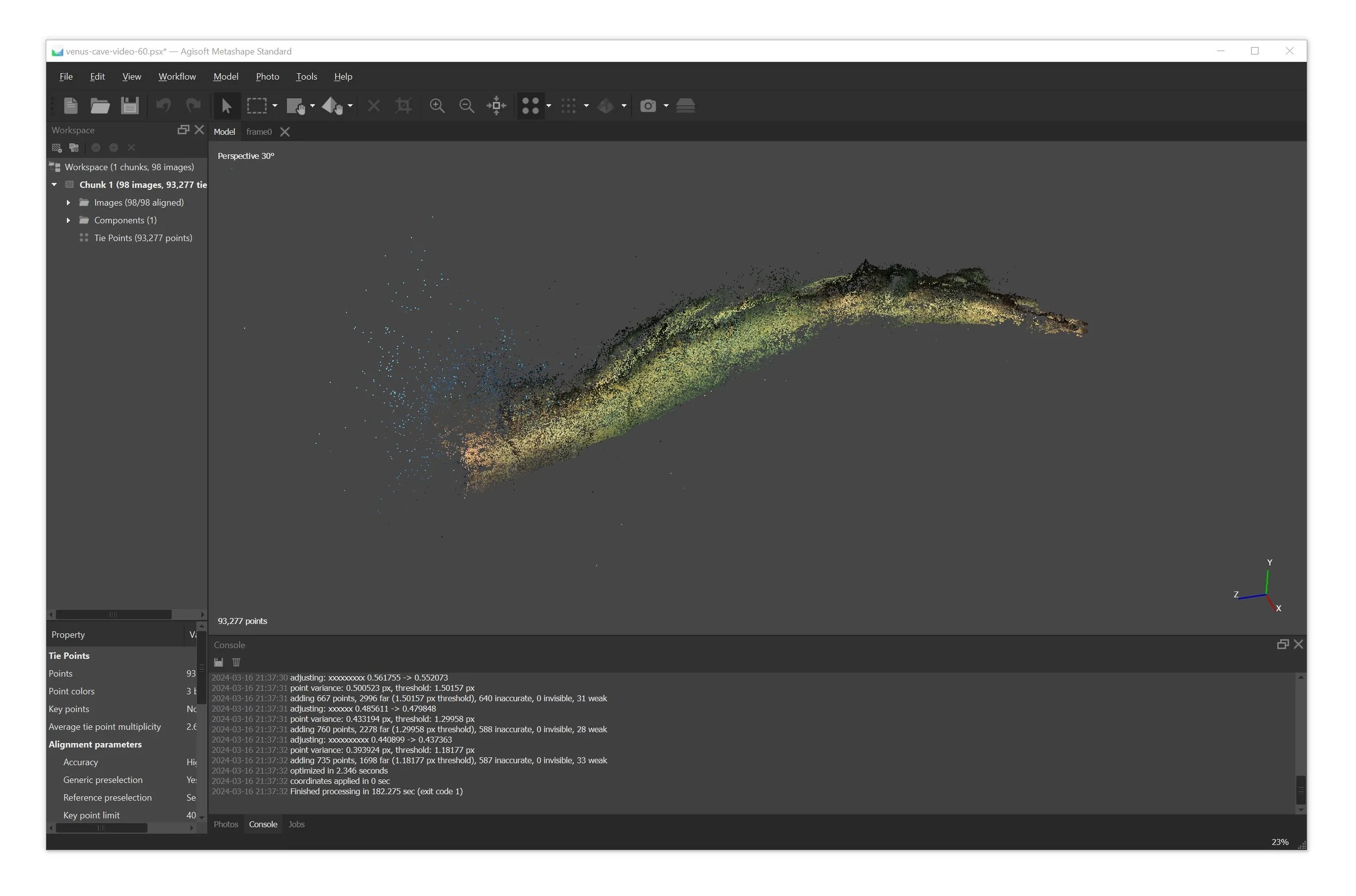Image resolution: width=1356 pixels, height=896 pixels.
Task: Open the Workflow menu
Action: [x=177, y=76]
